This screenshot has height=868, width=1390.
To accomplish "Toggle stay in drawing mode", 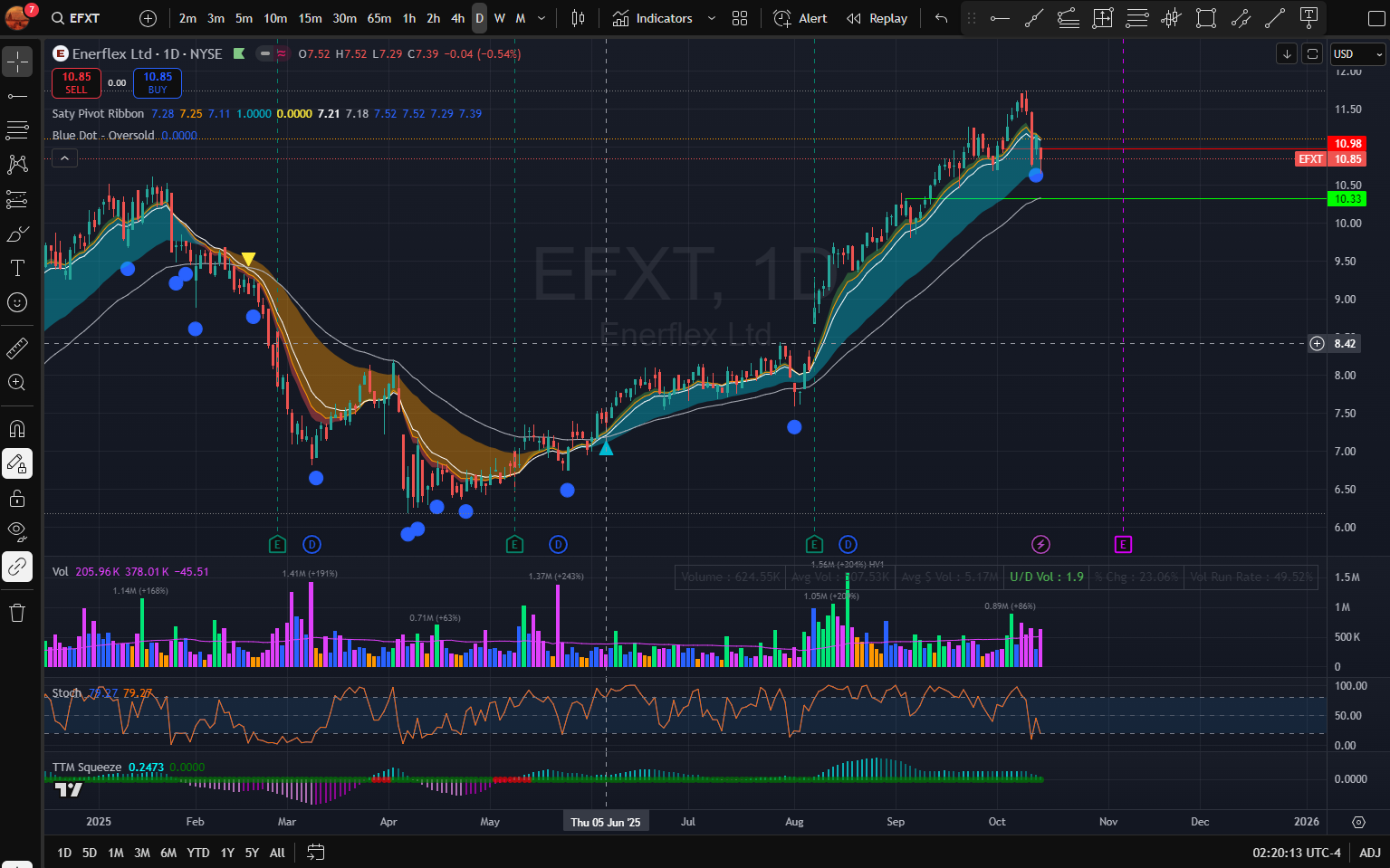I will [x=17, y=463].
